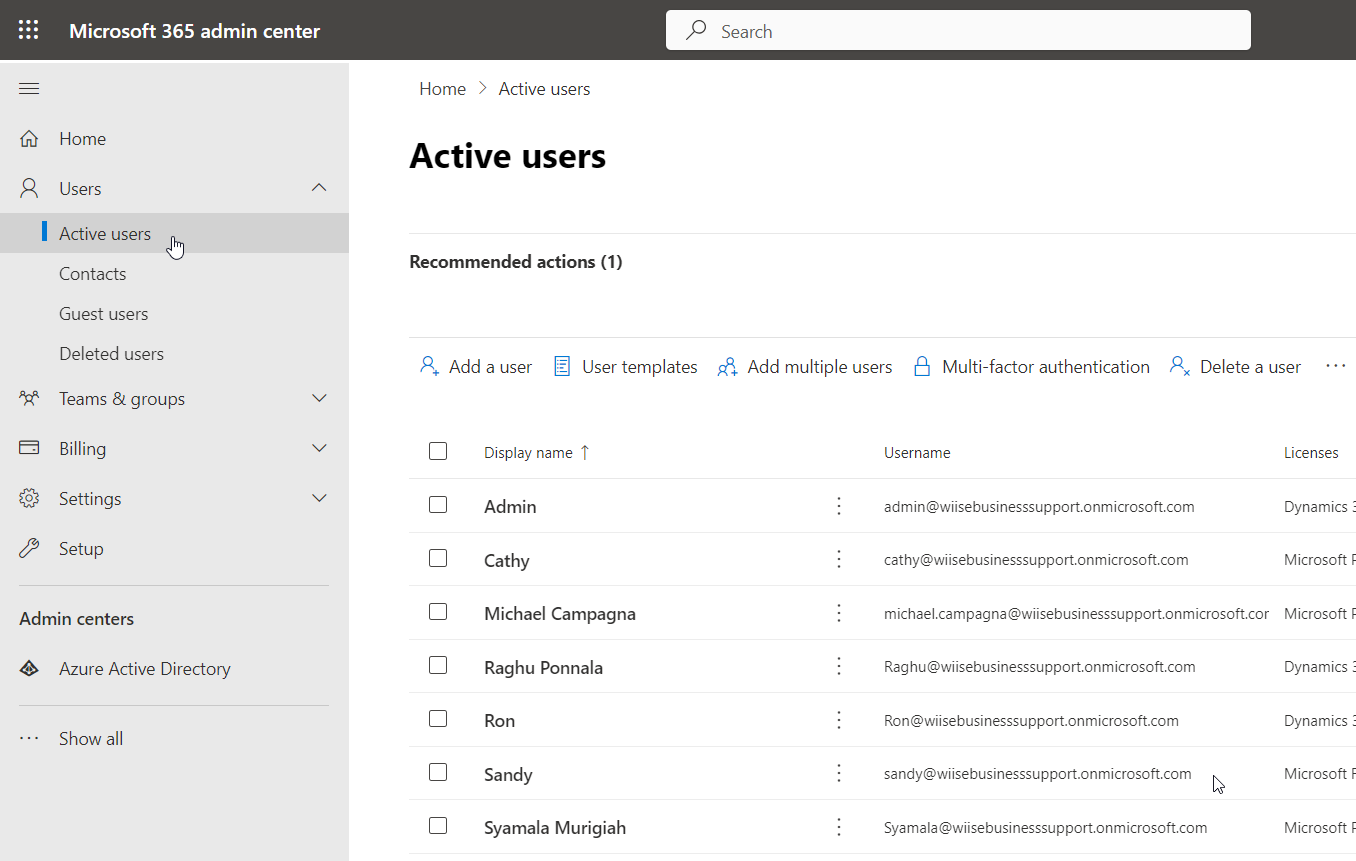Open more actions for Admin row
Screen dimensions: 1356x861
839,506
